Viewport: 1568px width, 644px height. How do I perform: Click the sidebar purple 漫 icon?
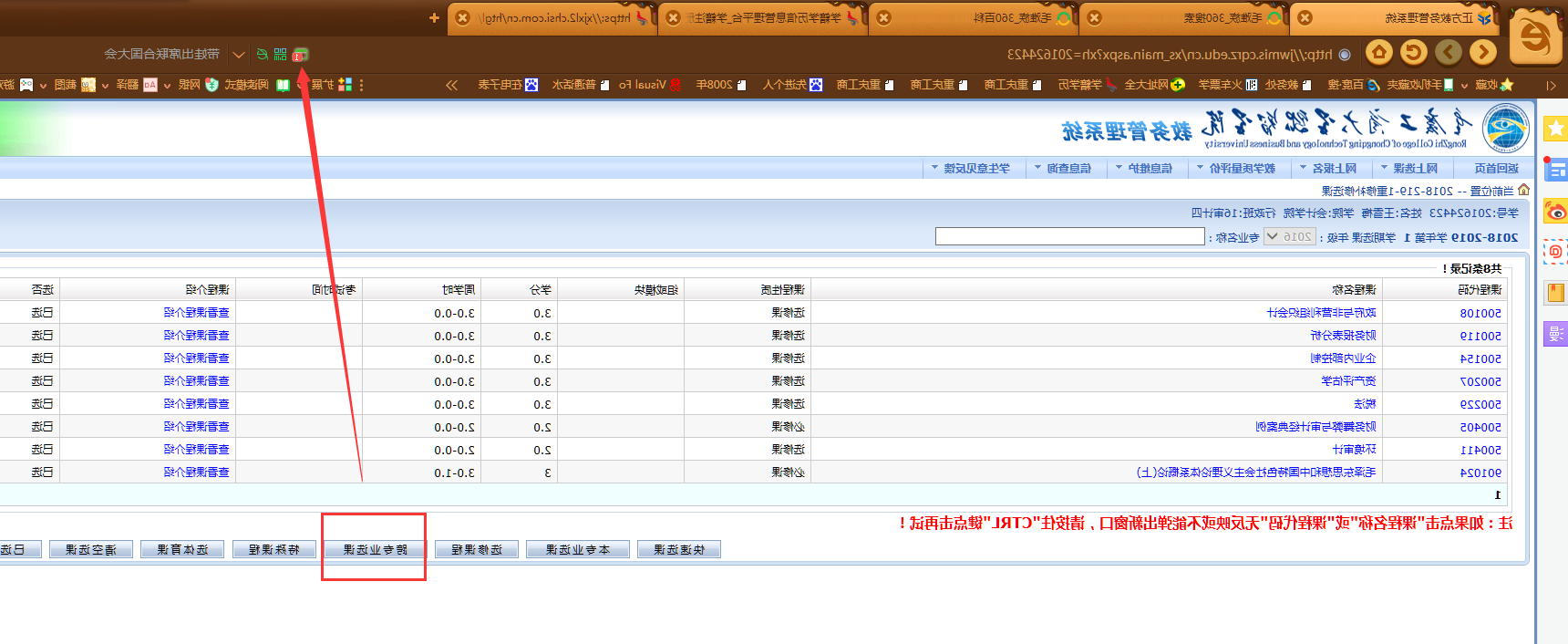[1556, 333]
